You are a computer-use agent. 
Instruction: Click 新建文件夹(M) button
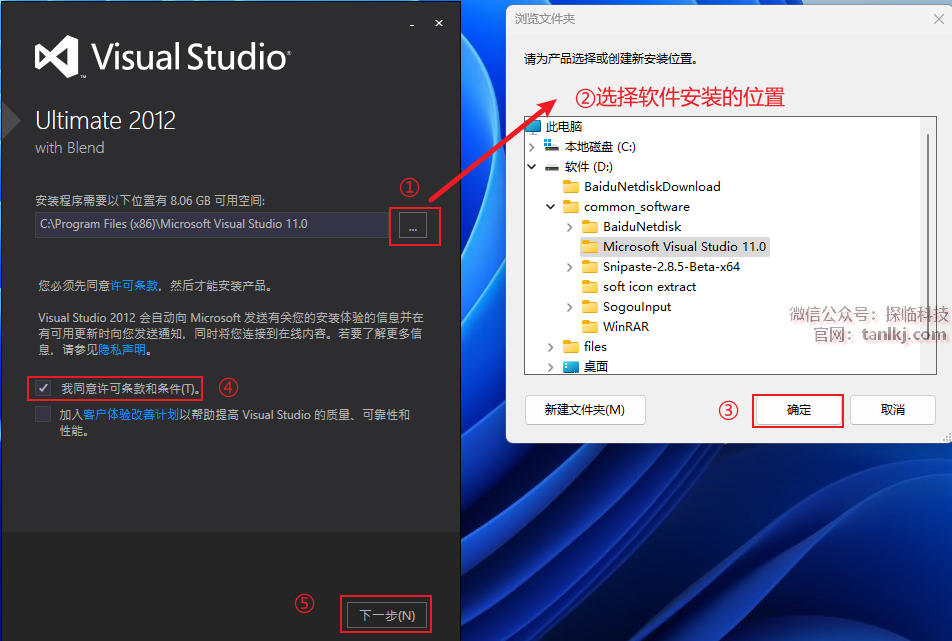pyautogui.click(x=585, y=410)
